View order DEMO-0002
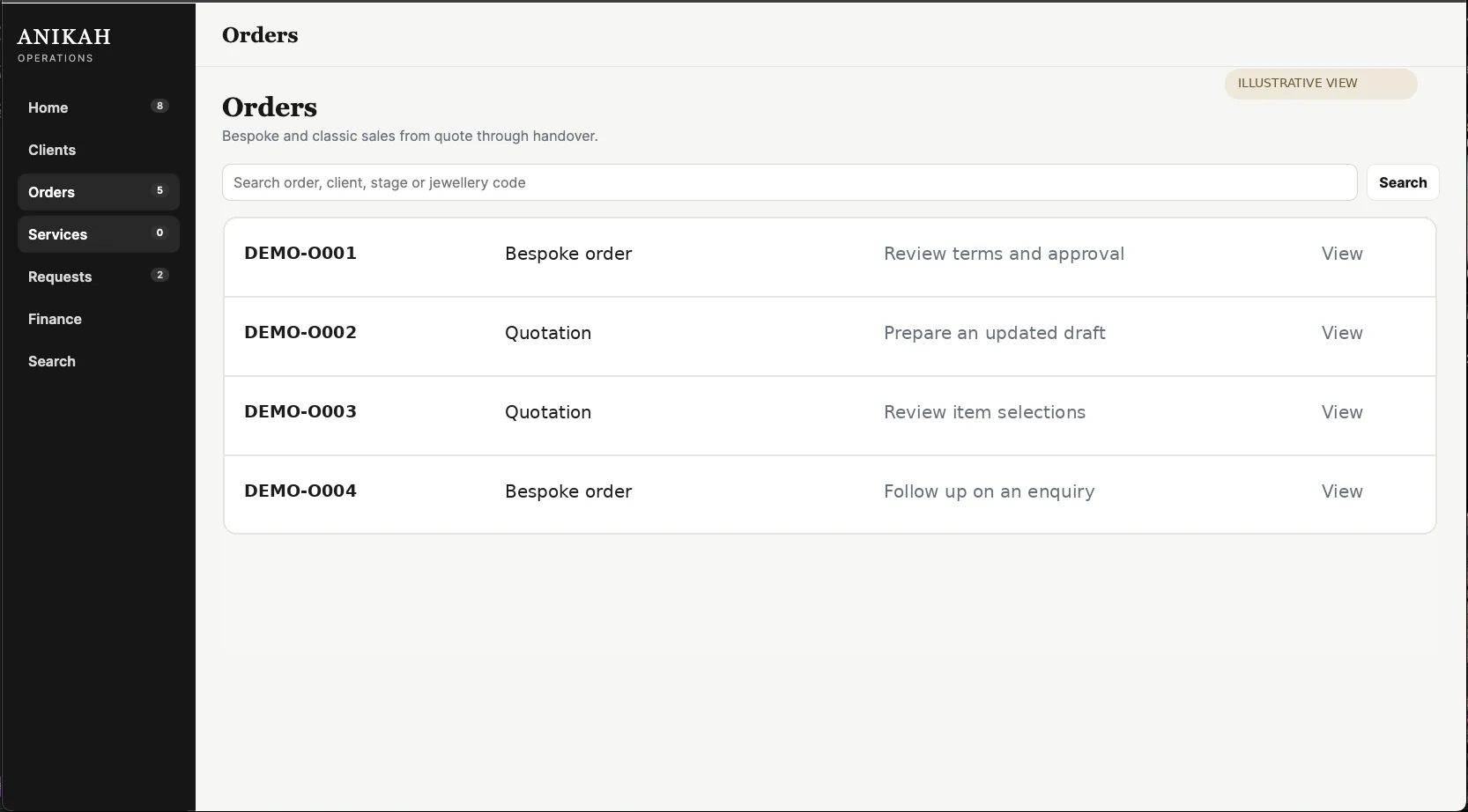Viewport: 1468px width, 812px height. [1342, 333]
